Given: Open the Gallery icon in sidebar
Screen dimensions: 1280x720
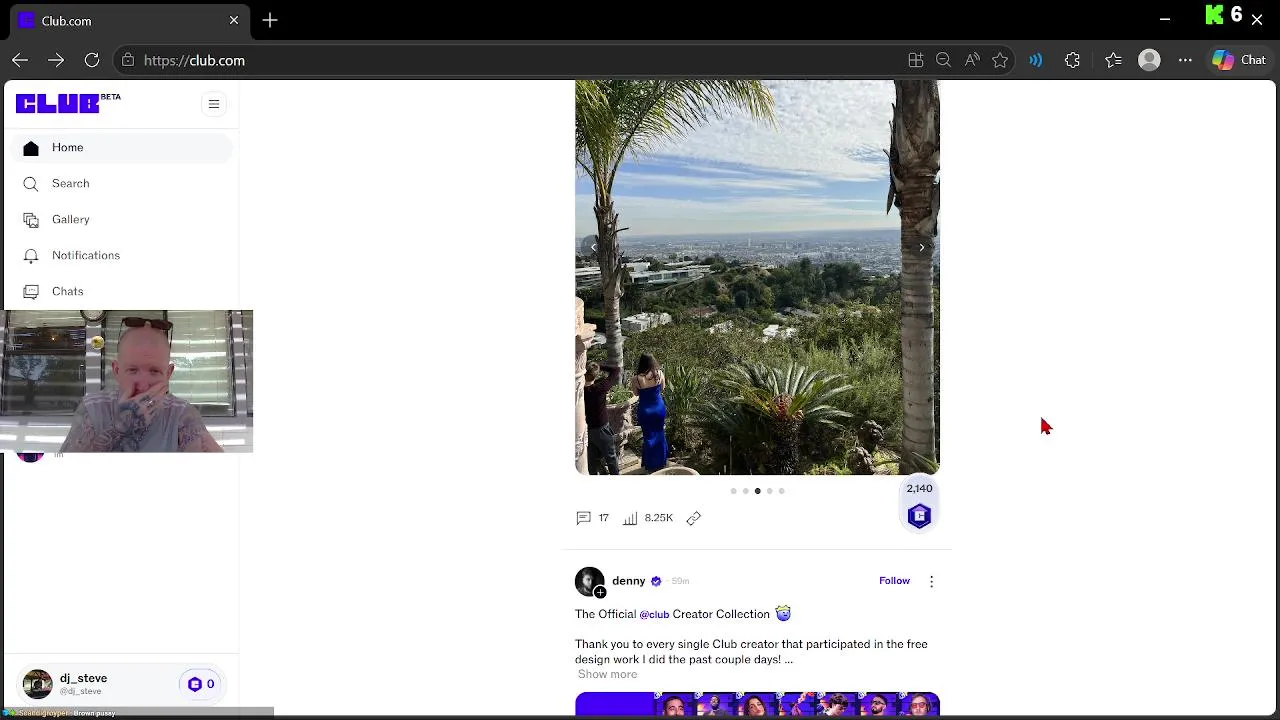Looking at the screenshot, I should [31, 220].
